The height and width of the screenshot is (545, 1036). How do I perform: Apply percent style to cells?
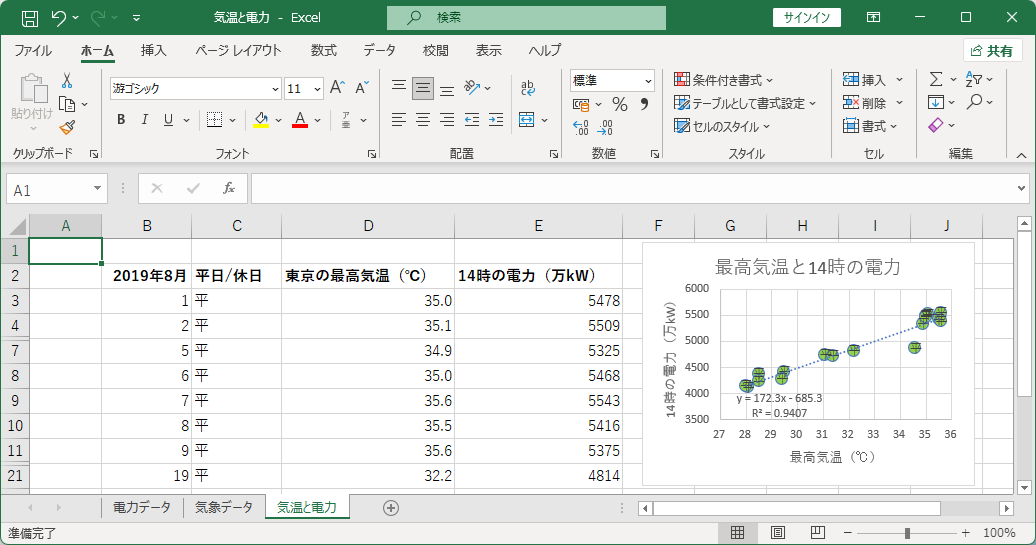point(620,104)
